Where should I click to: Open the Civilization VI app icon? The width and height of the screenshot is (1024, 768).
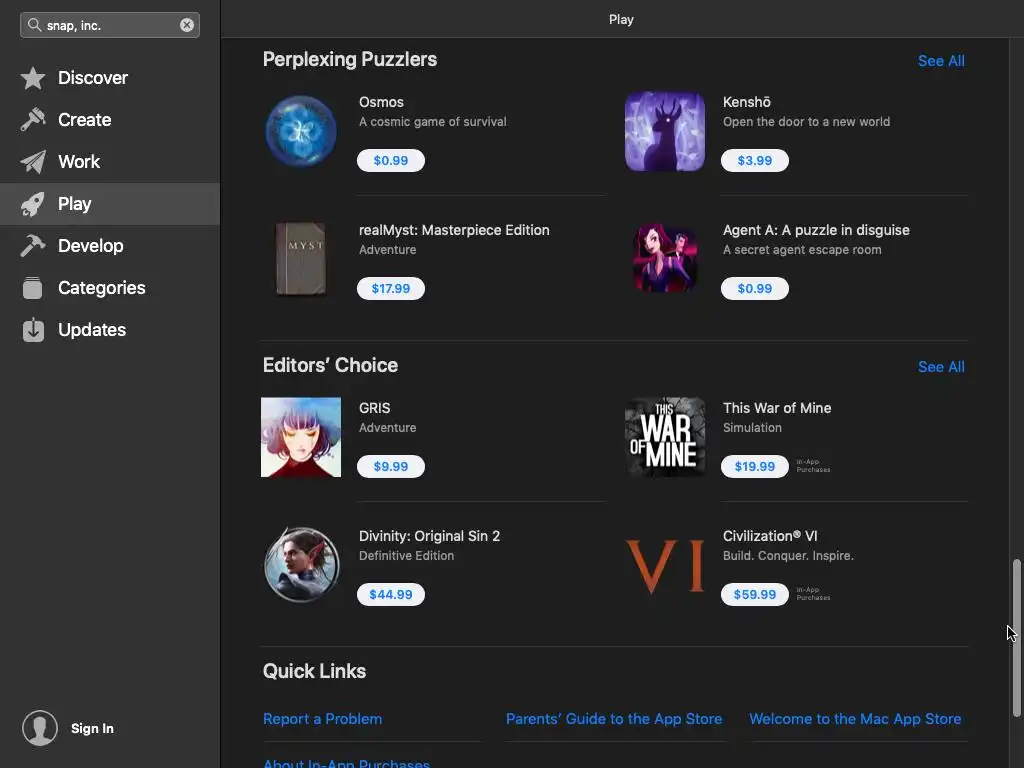coord(665,565)
